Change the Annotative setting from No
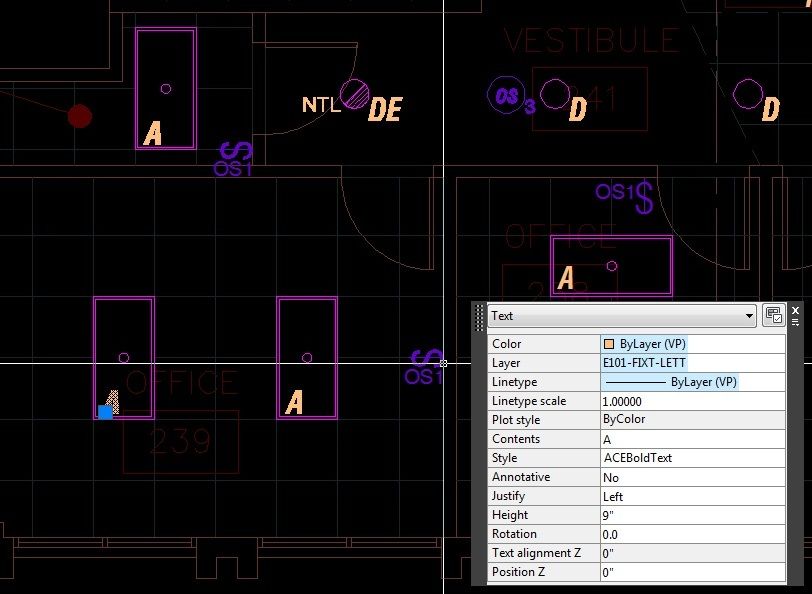The image size is (812, 594). 690,477
